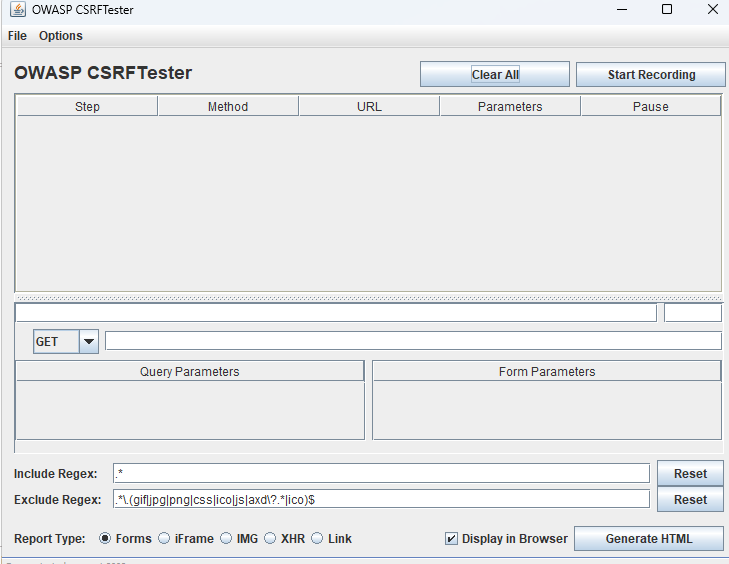Click the Generate HTML button
This screenshot has width=729, height=564.
click(x=649, y=538)
